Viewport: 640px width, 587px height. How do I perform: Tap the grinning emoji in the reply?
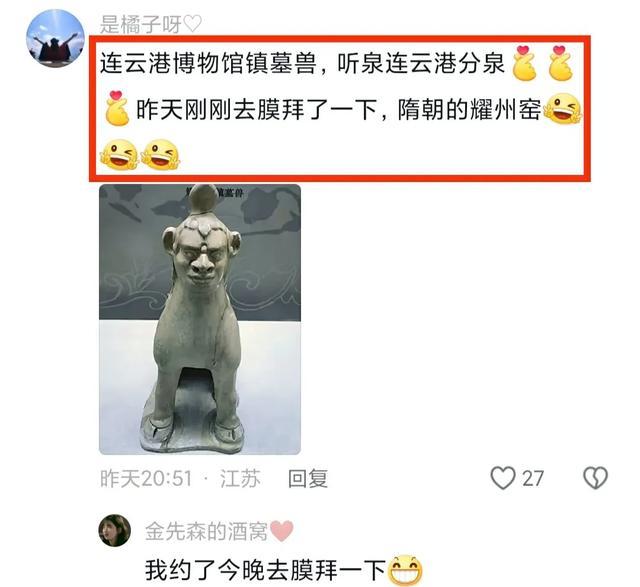405,570
